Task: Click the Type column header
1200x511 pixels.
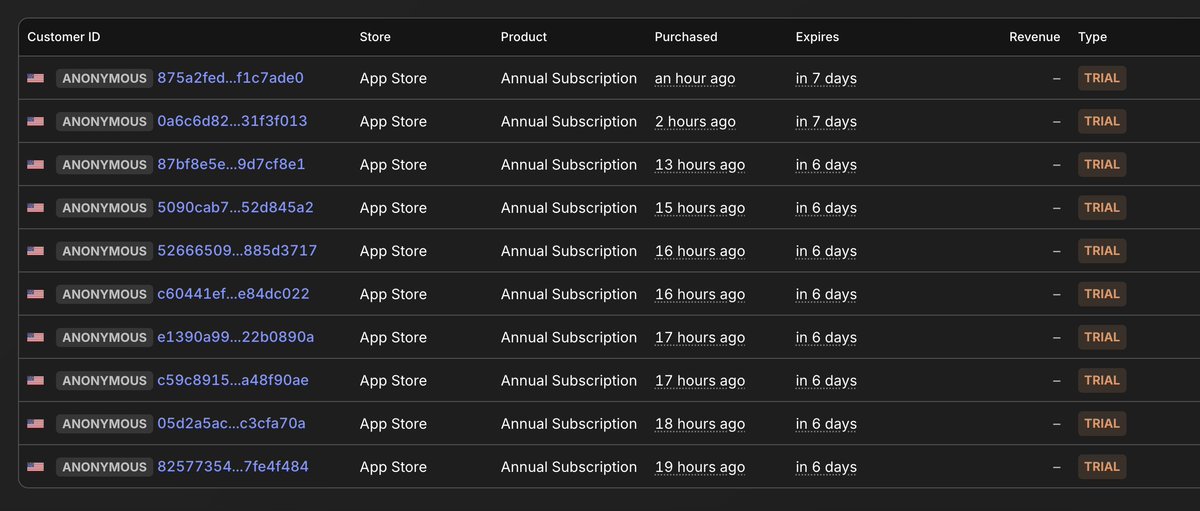Action: [x=1092, y=37]
